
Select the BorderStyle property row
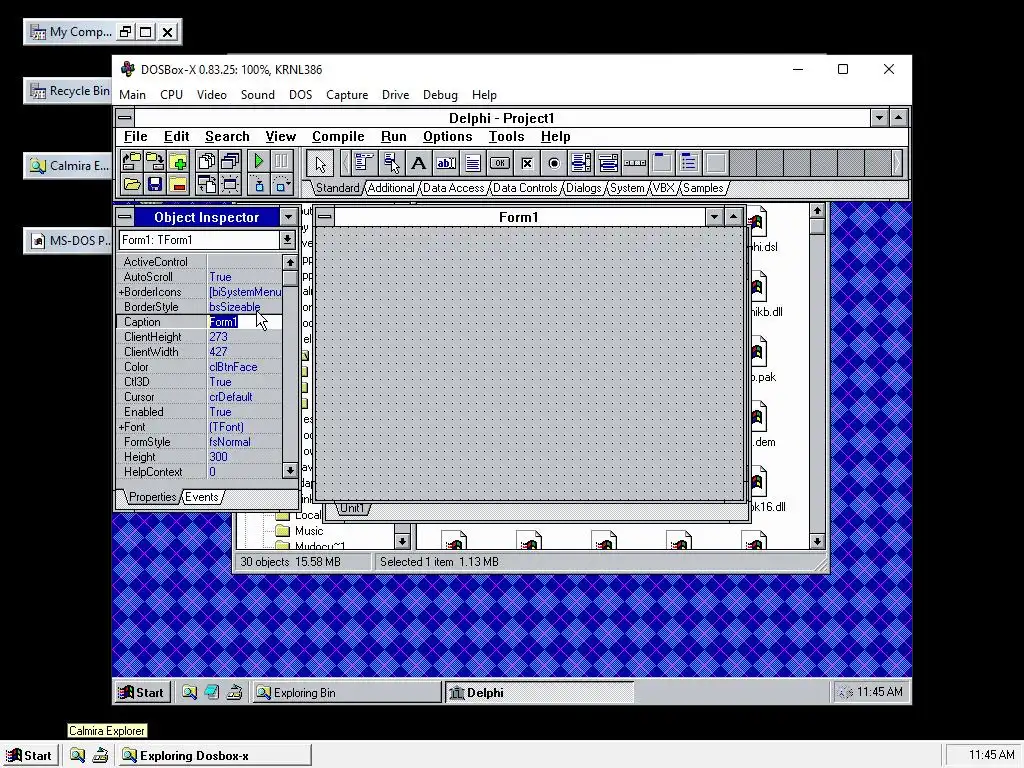[x=199, y=307]
